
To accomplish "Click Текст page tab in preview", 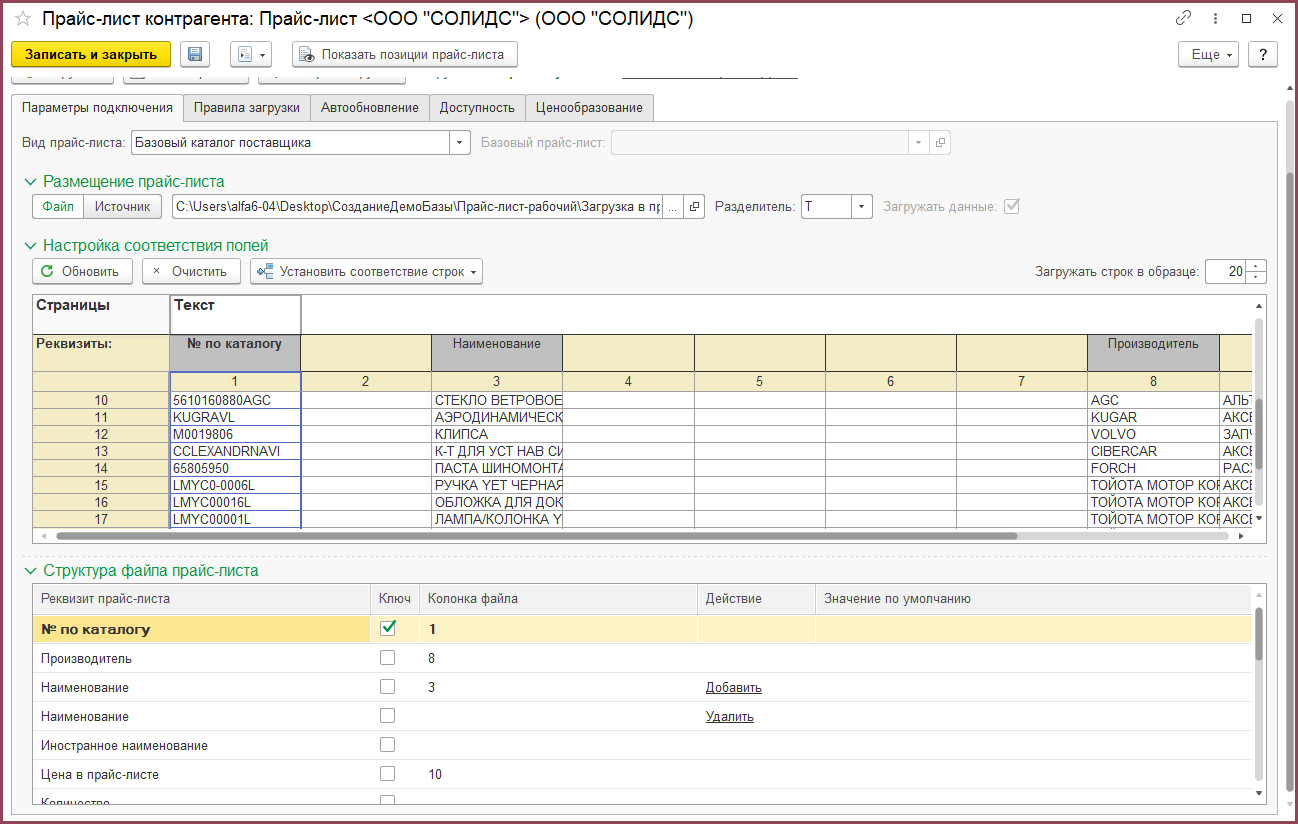I will click(x=235, y=314).
